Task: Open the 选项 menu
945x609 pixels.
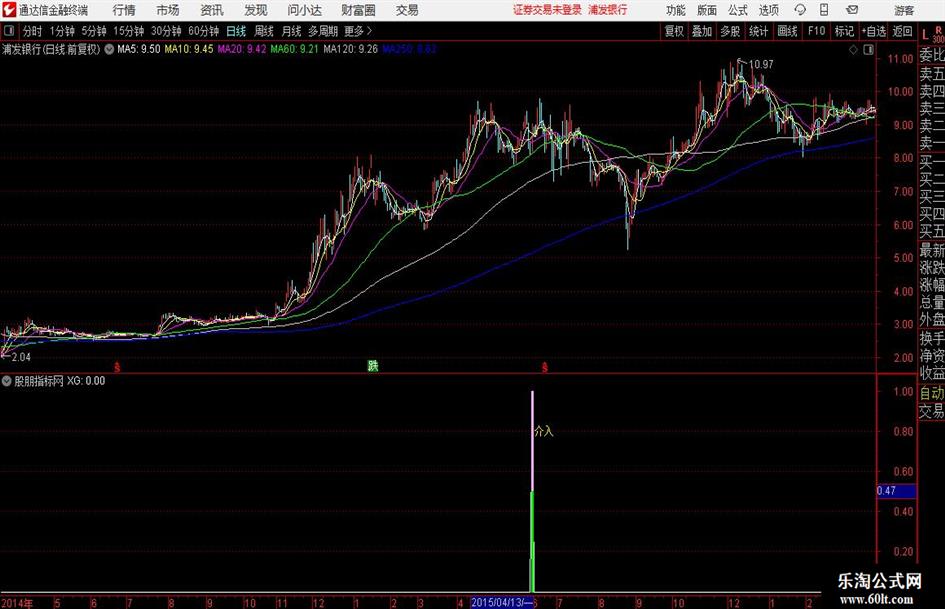Action: tap(768, 10)
